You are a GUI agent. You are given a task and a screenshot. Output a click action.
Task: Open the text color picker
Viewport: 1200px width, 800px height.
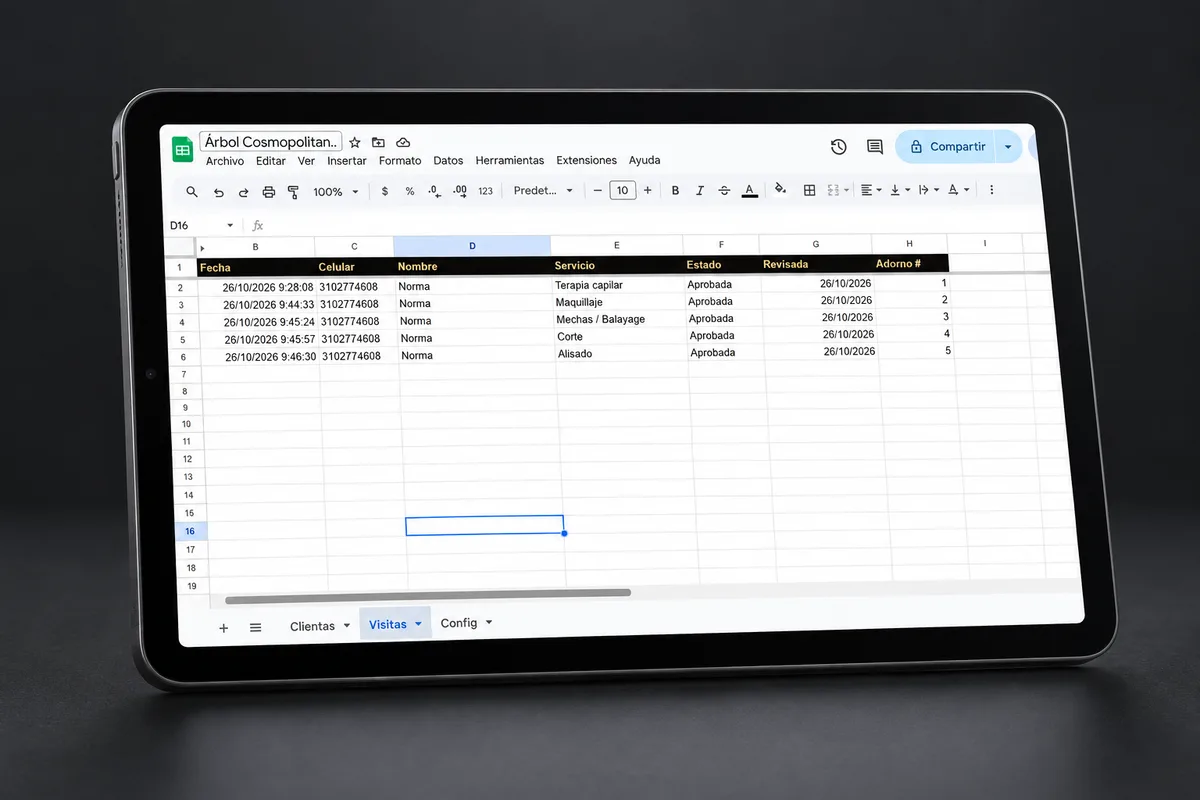(750, 190)
